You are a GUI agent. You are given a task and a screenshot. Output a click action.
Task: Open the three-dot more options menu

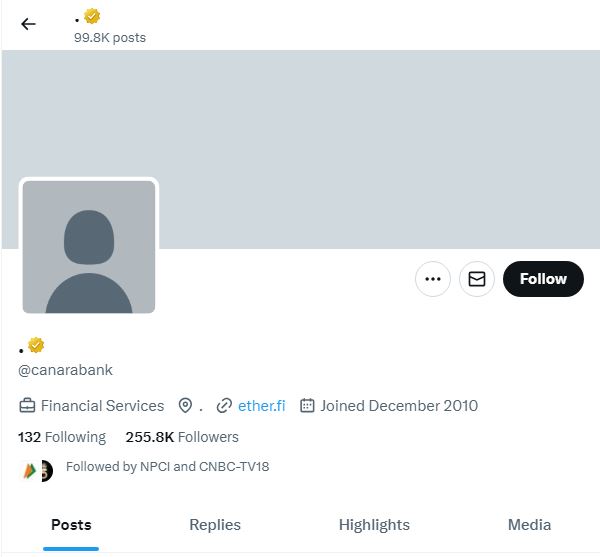(x=433, y=279)
